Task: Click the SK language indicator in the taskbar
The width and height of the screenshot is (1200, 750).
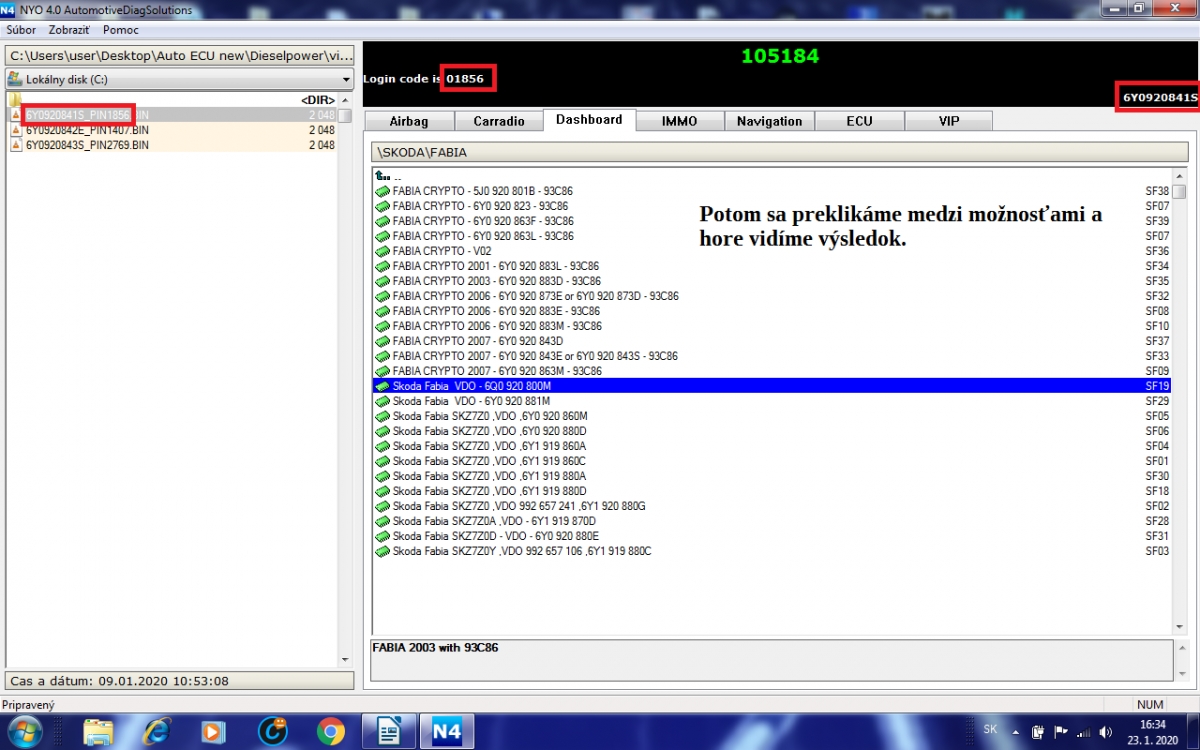Action: pos(991,731)
